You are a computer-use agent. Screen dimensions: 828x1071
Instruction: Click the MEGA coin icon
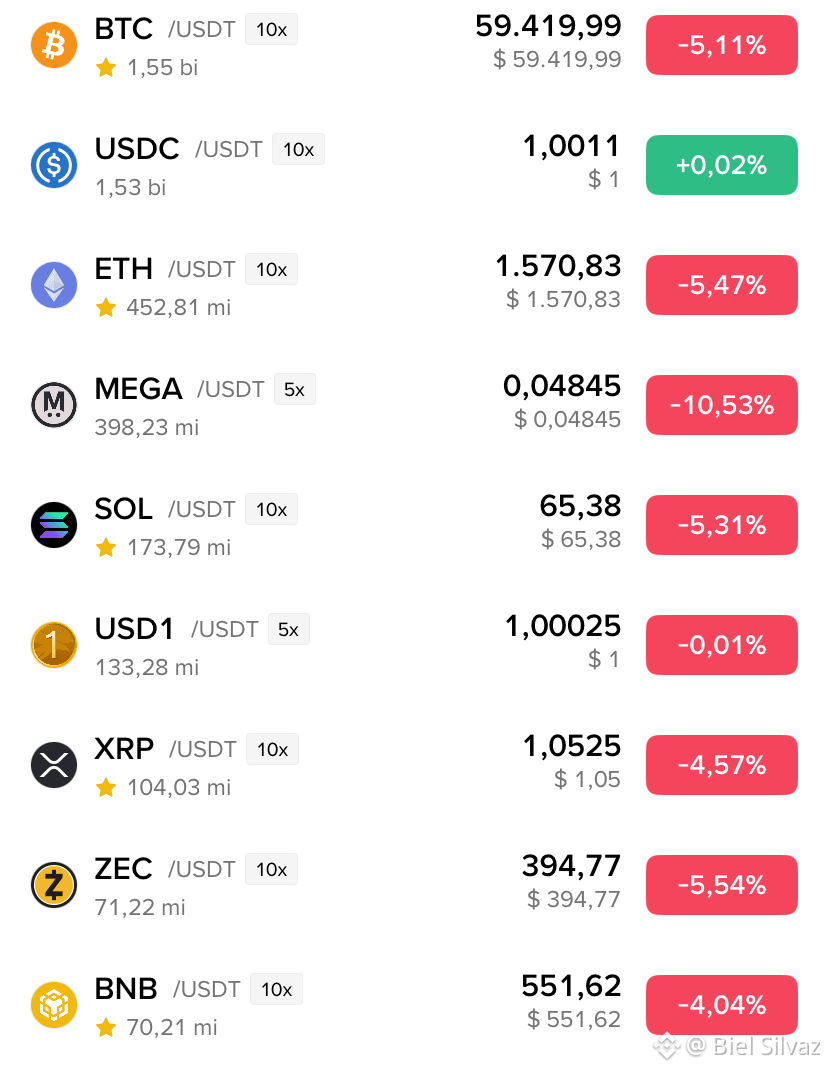point(54,405)
